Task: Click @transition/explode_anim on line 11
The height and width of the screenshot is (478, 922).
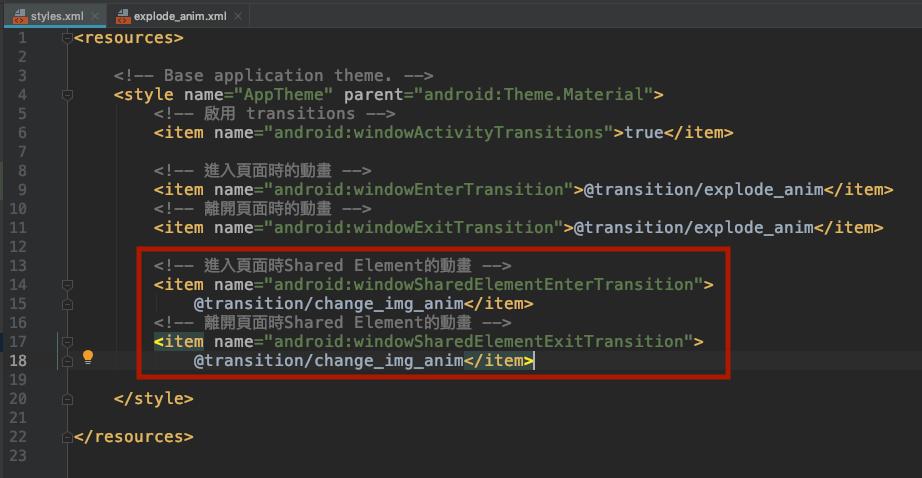Action: coord(694,228)
